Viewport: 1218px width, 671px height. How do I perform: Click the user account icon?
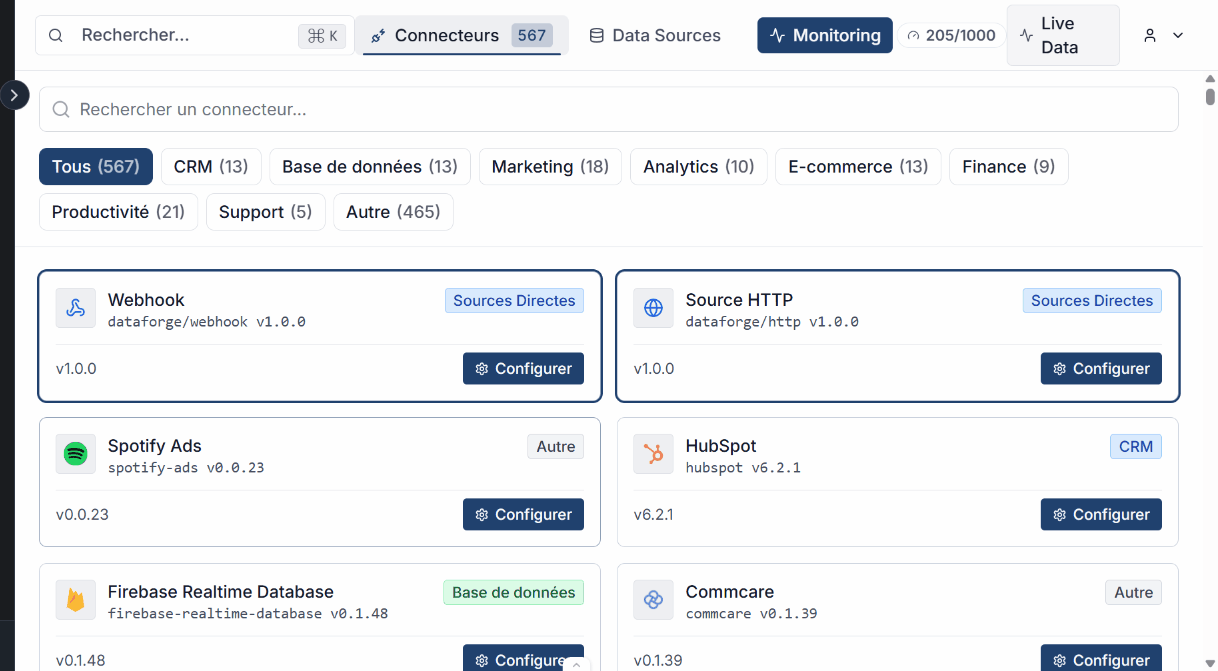(1150, 34)
